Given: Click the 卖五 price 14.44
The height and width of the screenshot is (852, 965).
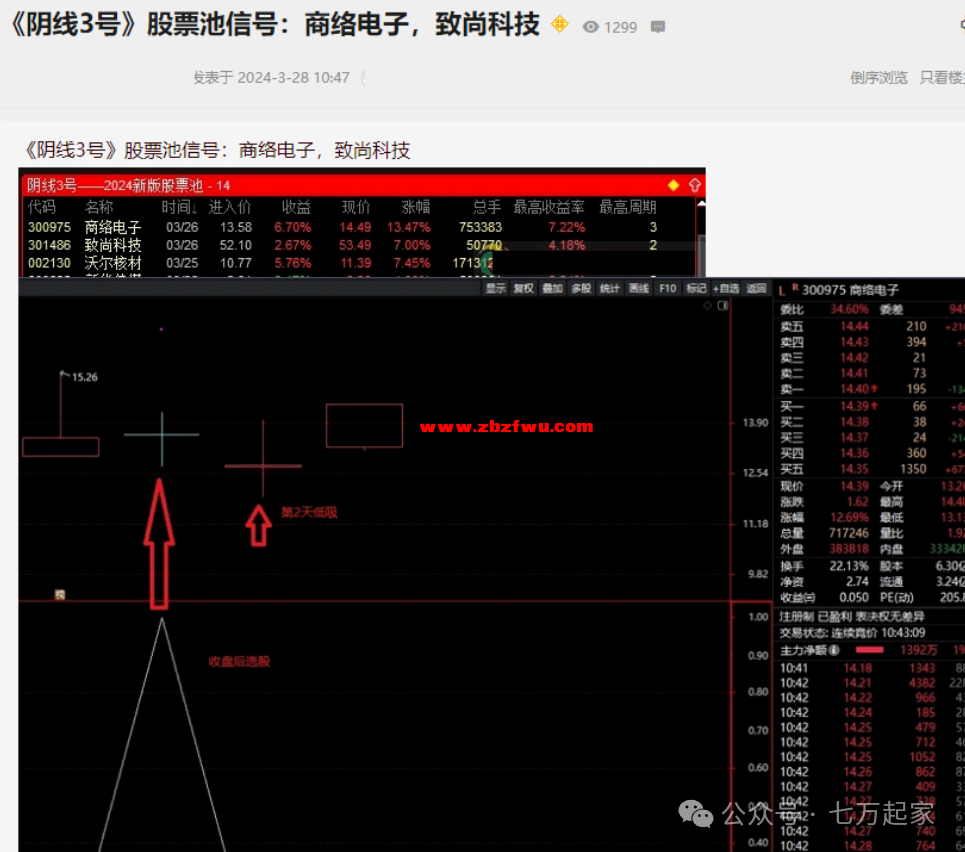Looking at the screenshot, I should point(855,326).
